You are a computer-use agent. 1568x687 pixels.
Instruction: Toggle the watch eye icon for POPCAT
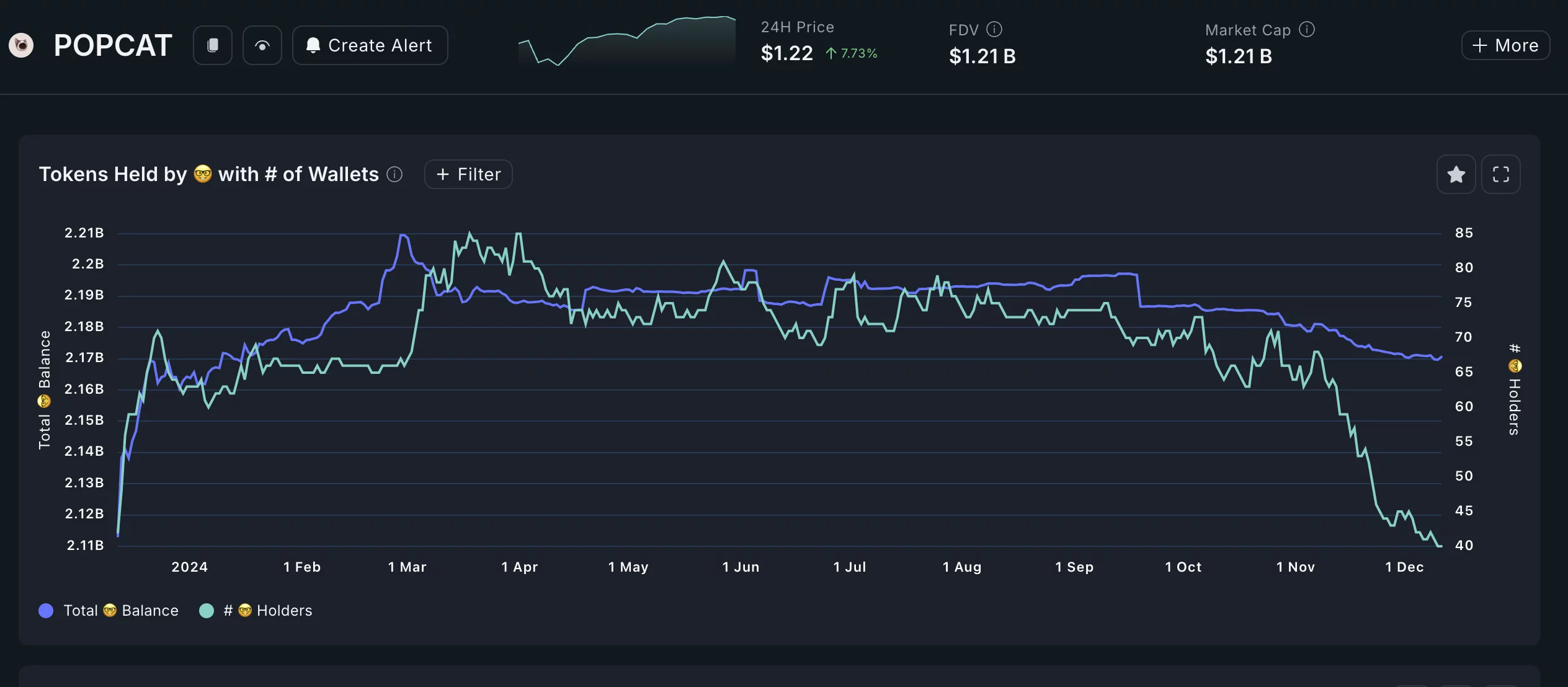262,45
